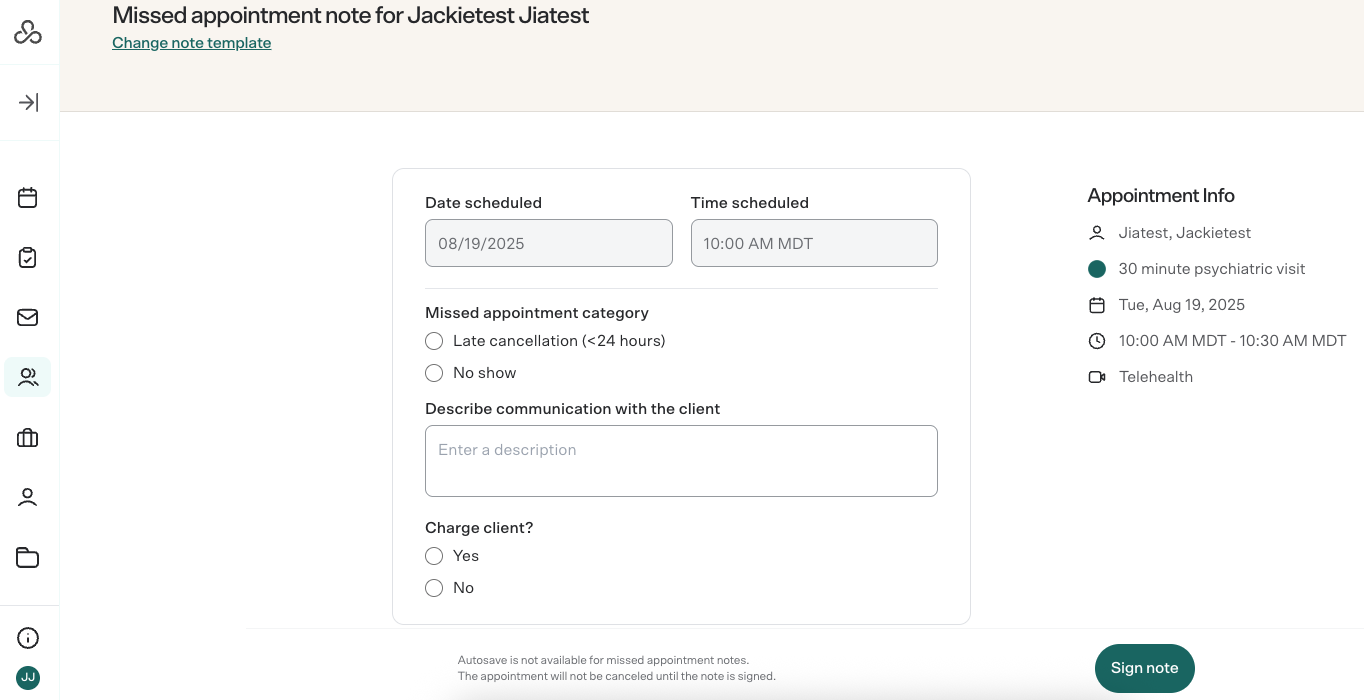This screenshot has width=1364, height=700.
Task: Select Late cancellation (<24 hours) option
Action: pos(434,341)
